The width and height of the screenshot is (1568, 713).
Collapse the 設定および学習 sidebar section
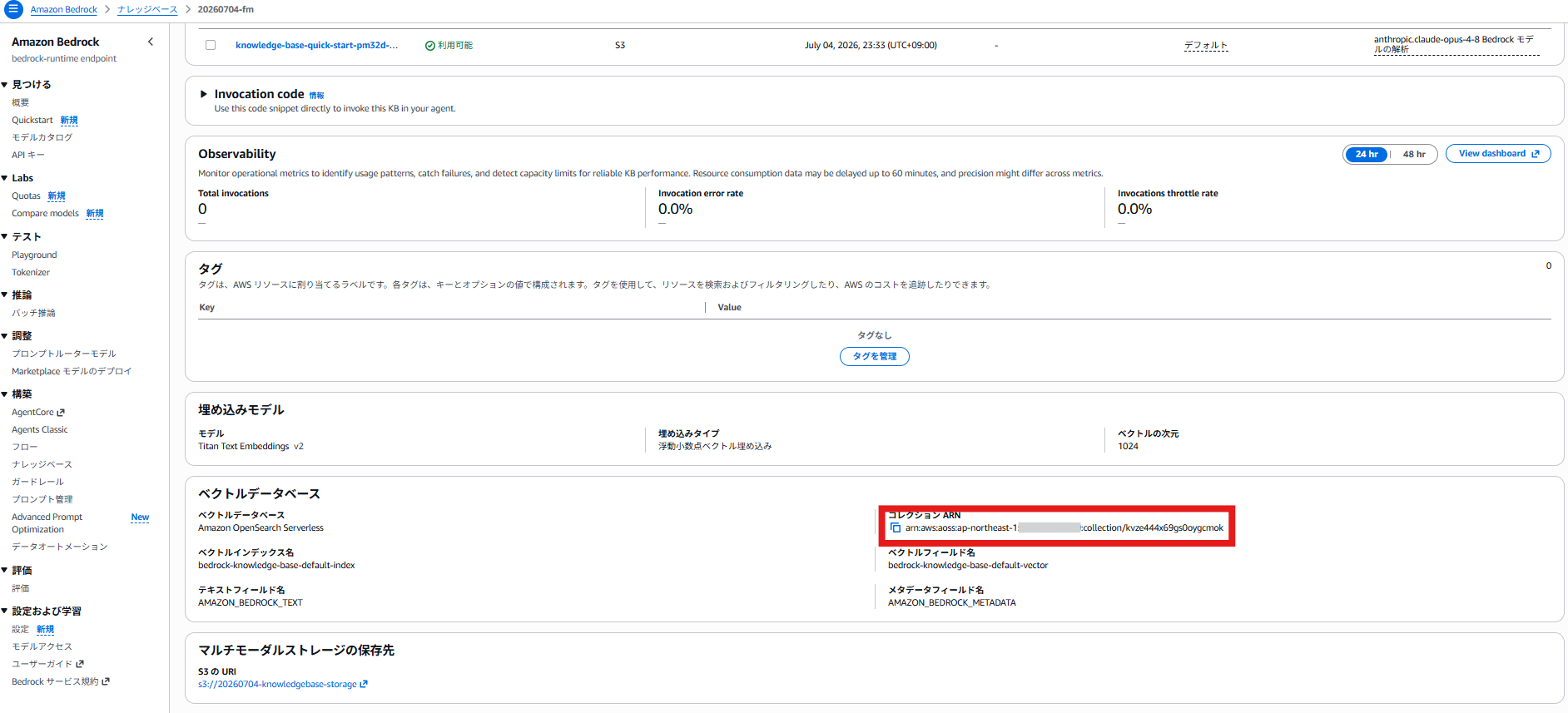click(5, 611)
